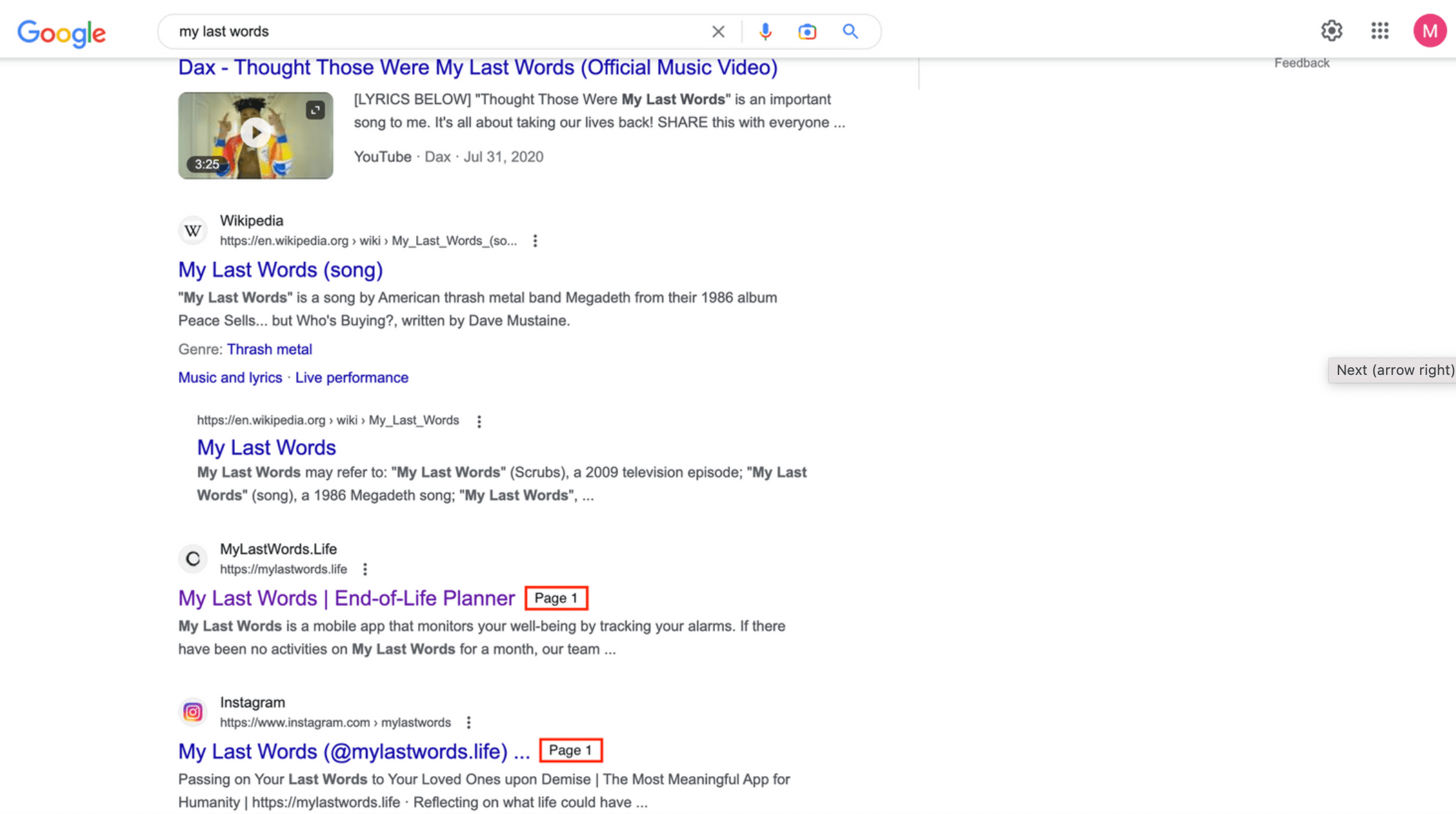1456x814 pixels.
Task: Click the https://mylastwords.life URL text
Action: [284, 569]
